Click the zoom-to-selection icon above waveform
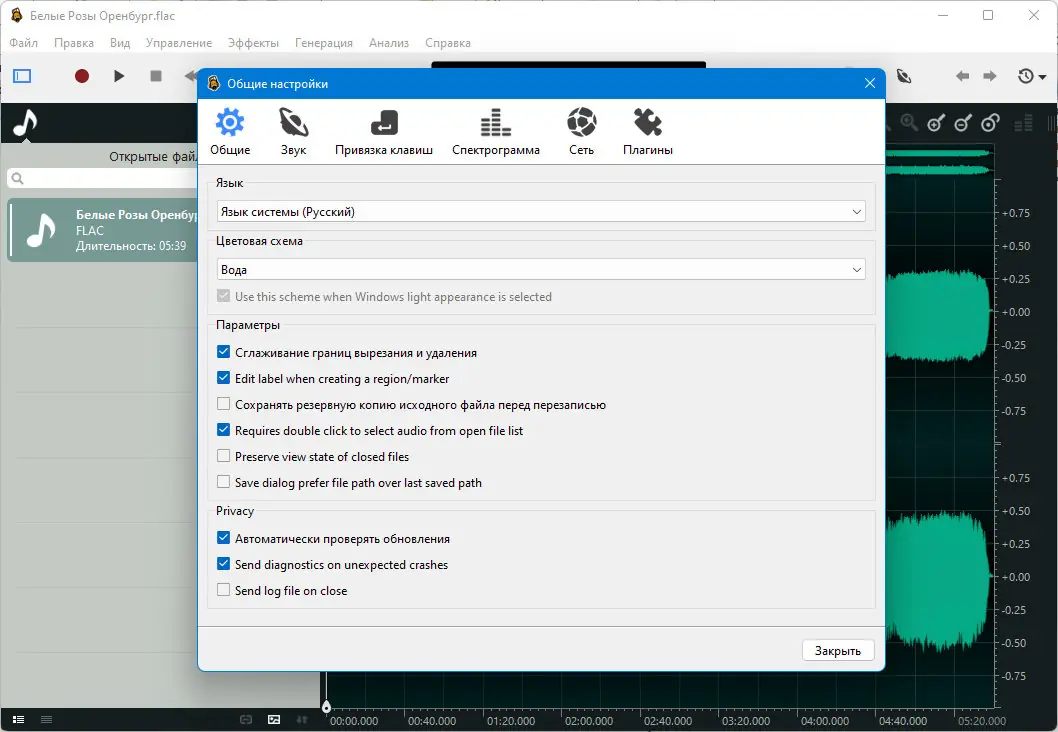 pyautogui.click(x=990, y=123)
